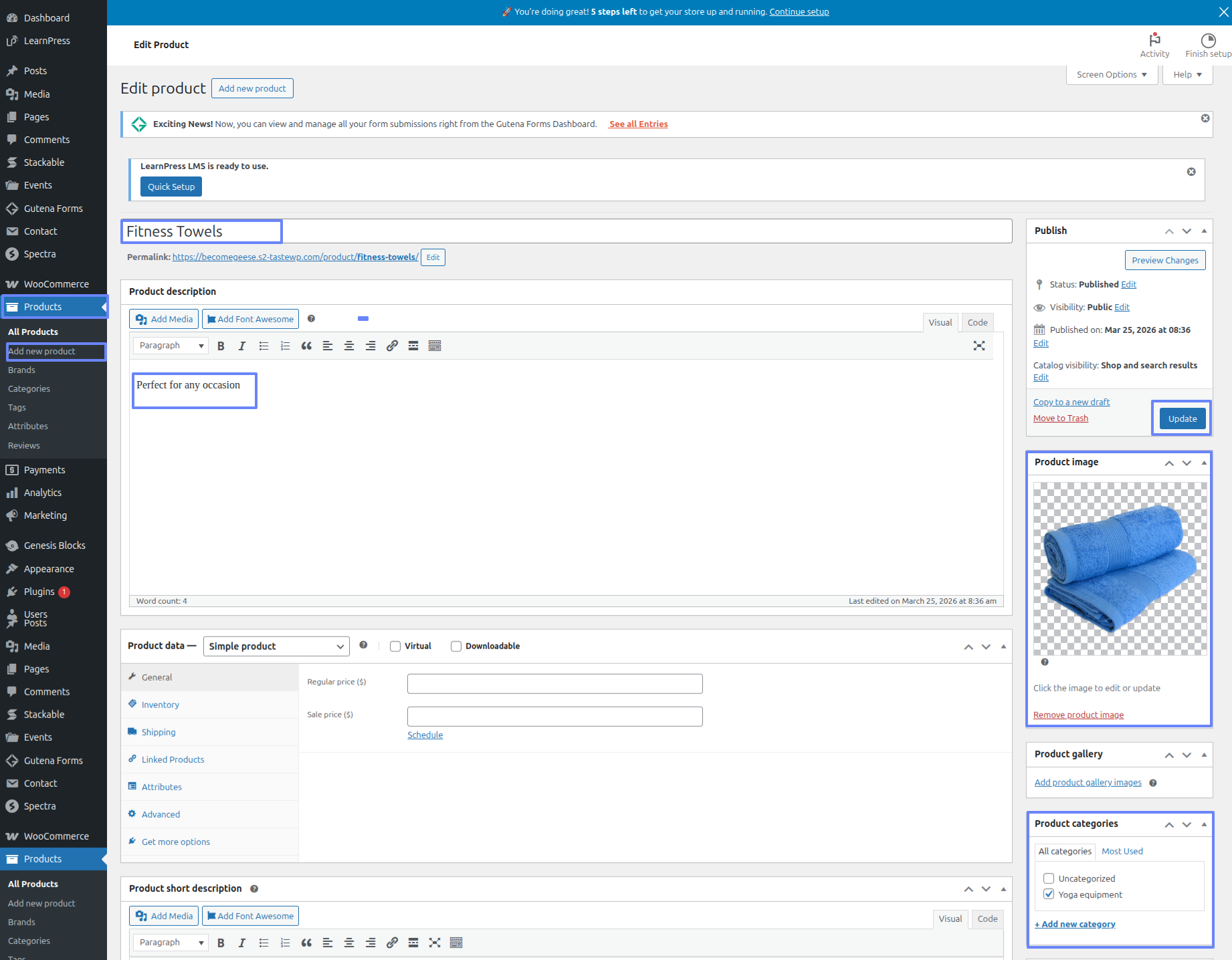Open the Simple product type dropdown
This screenshot has width=1232, height=960.
pos(276,646)
